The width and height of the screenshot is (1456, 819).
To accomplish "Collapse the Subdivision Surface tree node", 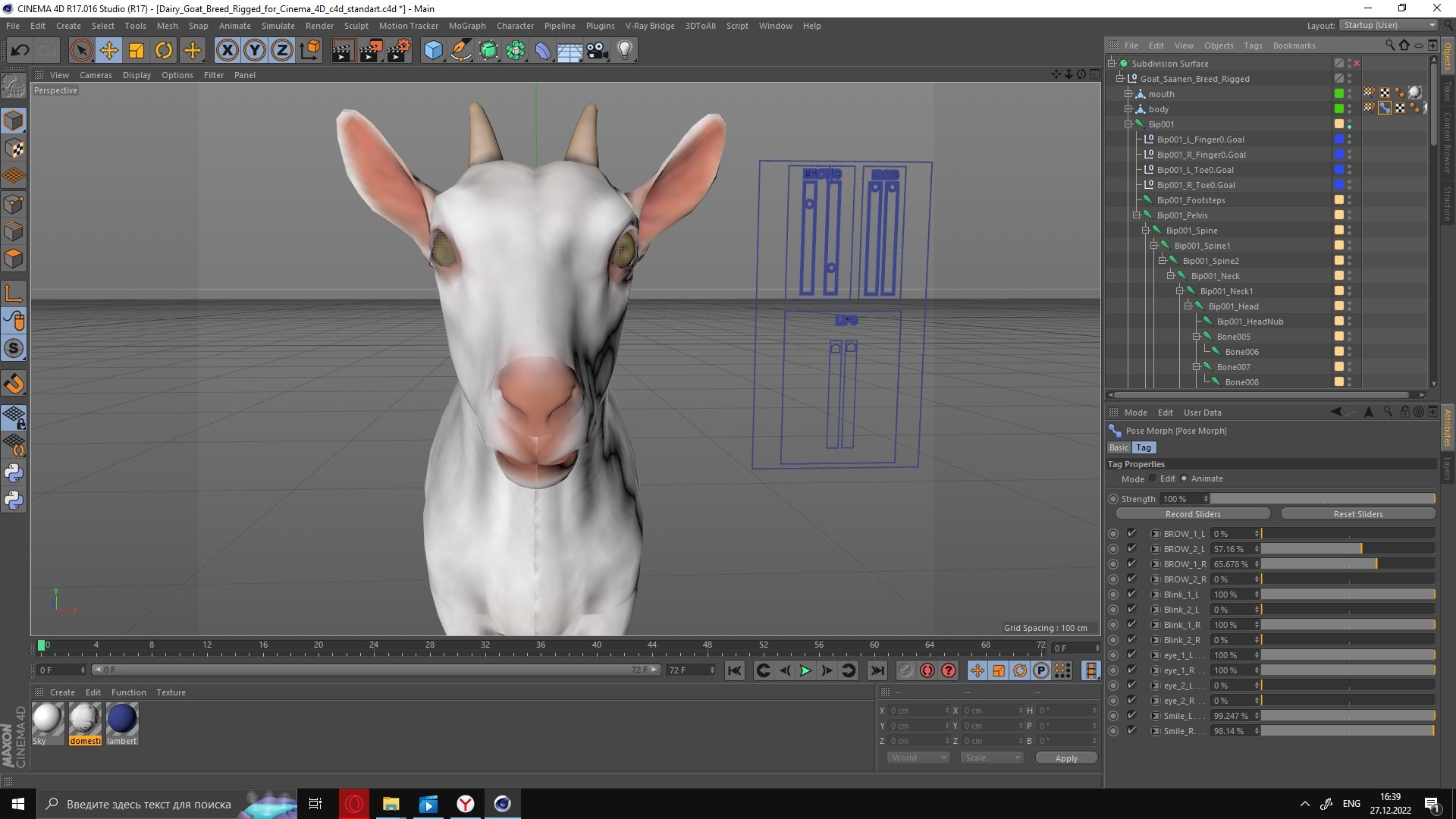I will pyautogui.click(x=1112, y=63).
